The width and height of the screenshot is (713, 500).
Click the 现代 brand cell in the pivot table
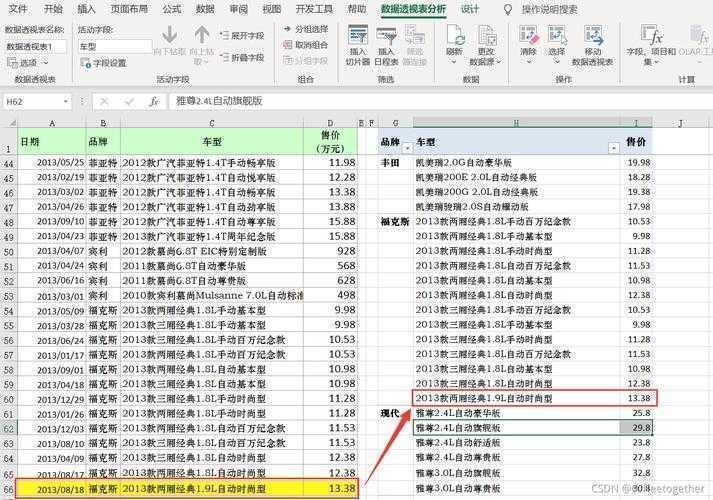396,413
